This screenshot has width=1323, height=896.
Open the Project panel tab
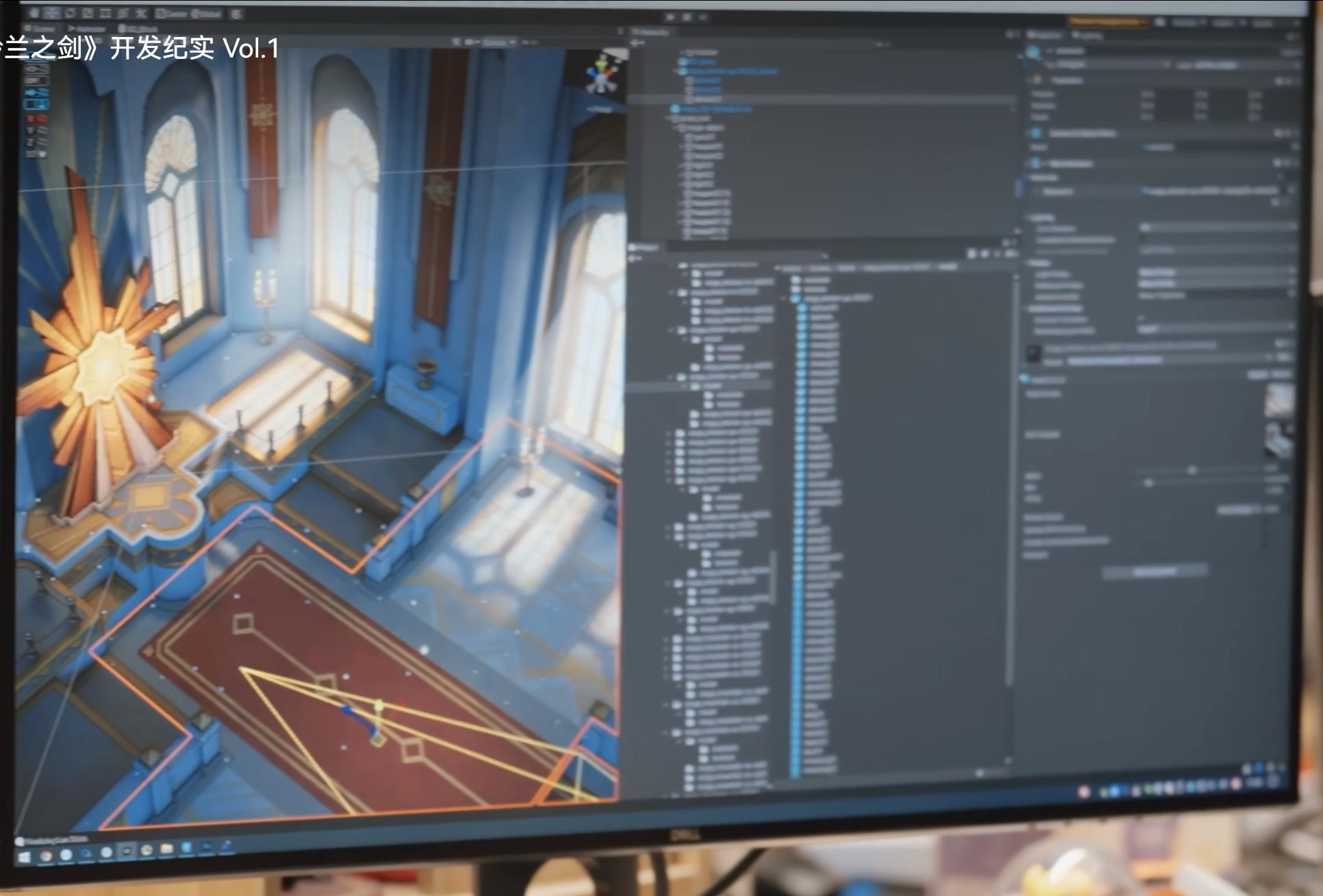644,247
